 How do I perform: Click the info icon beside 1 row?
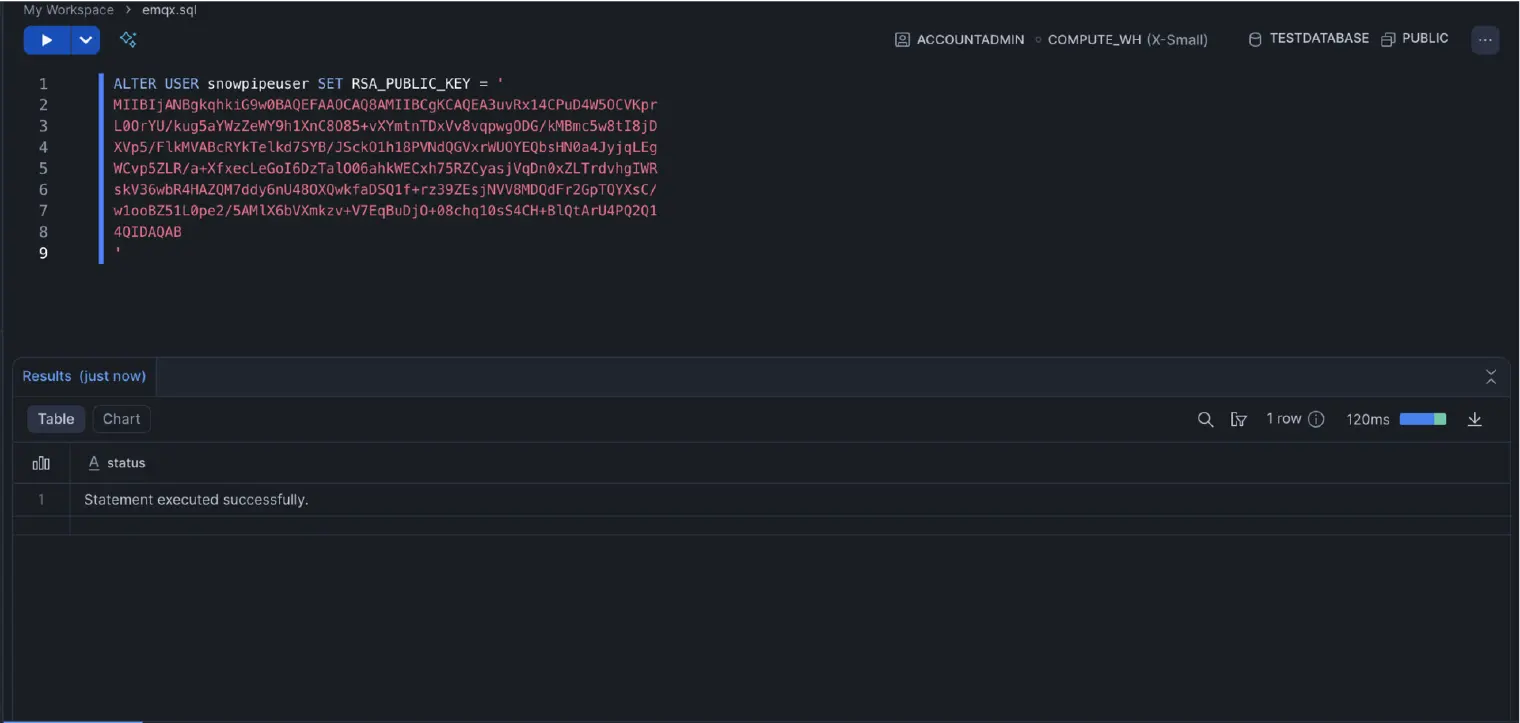[1316, 419]
